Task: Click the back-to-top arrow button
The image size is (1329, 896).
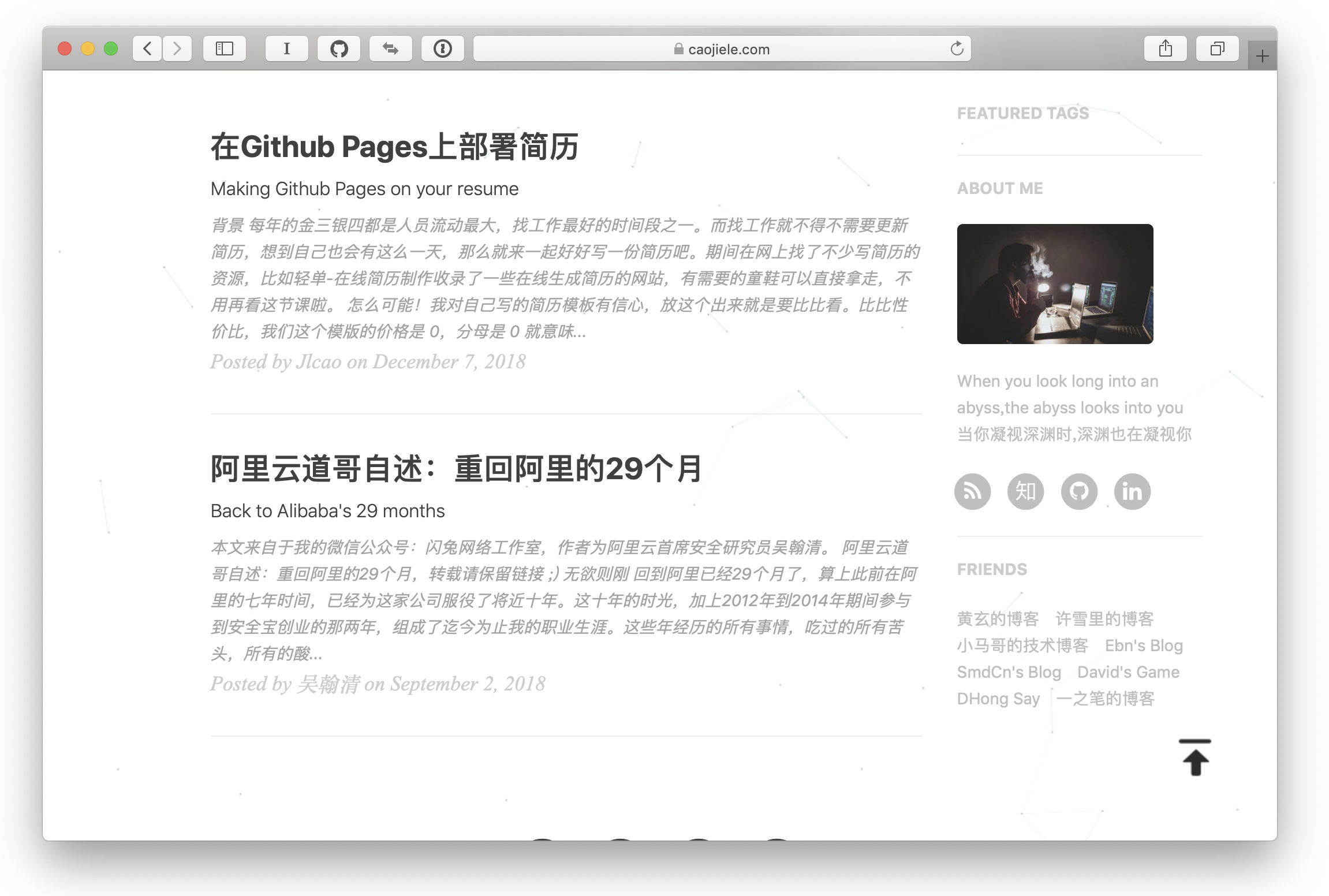Action: [x=1194, y=758]
